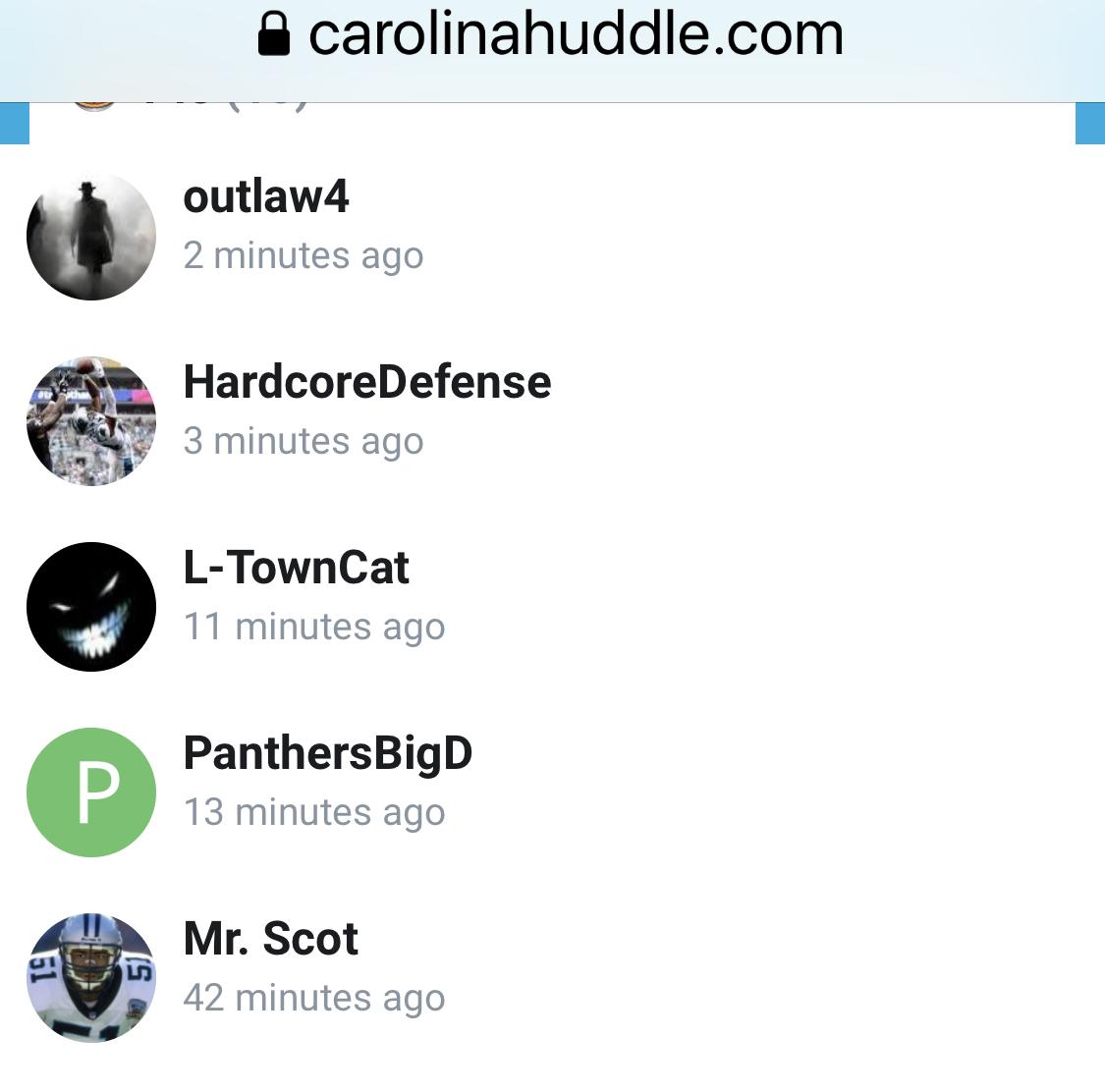Click the blue strip at left edge

15,124
